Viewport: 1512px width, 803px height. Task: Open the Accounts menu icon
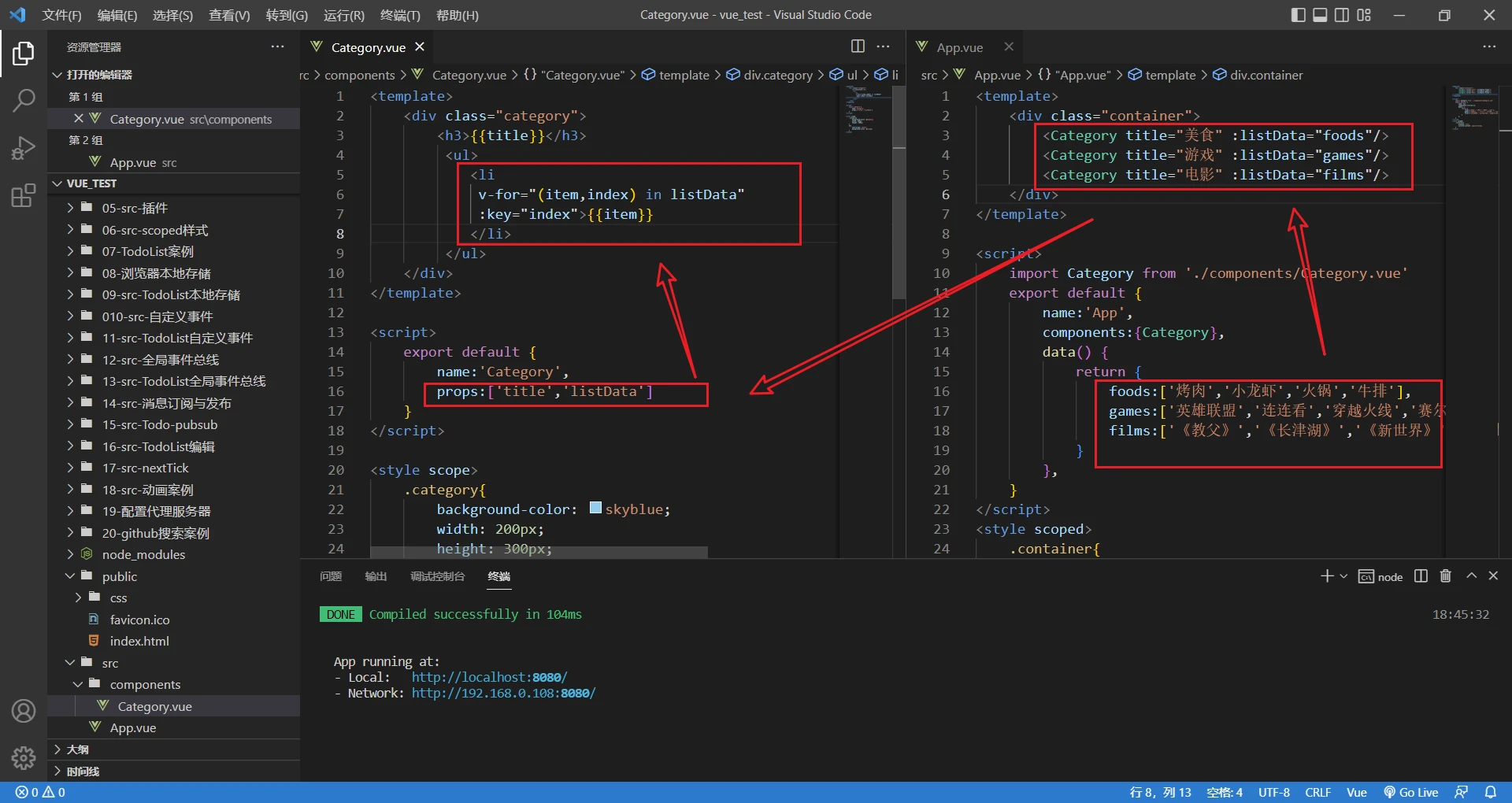24,711
